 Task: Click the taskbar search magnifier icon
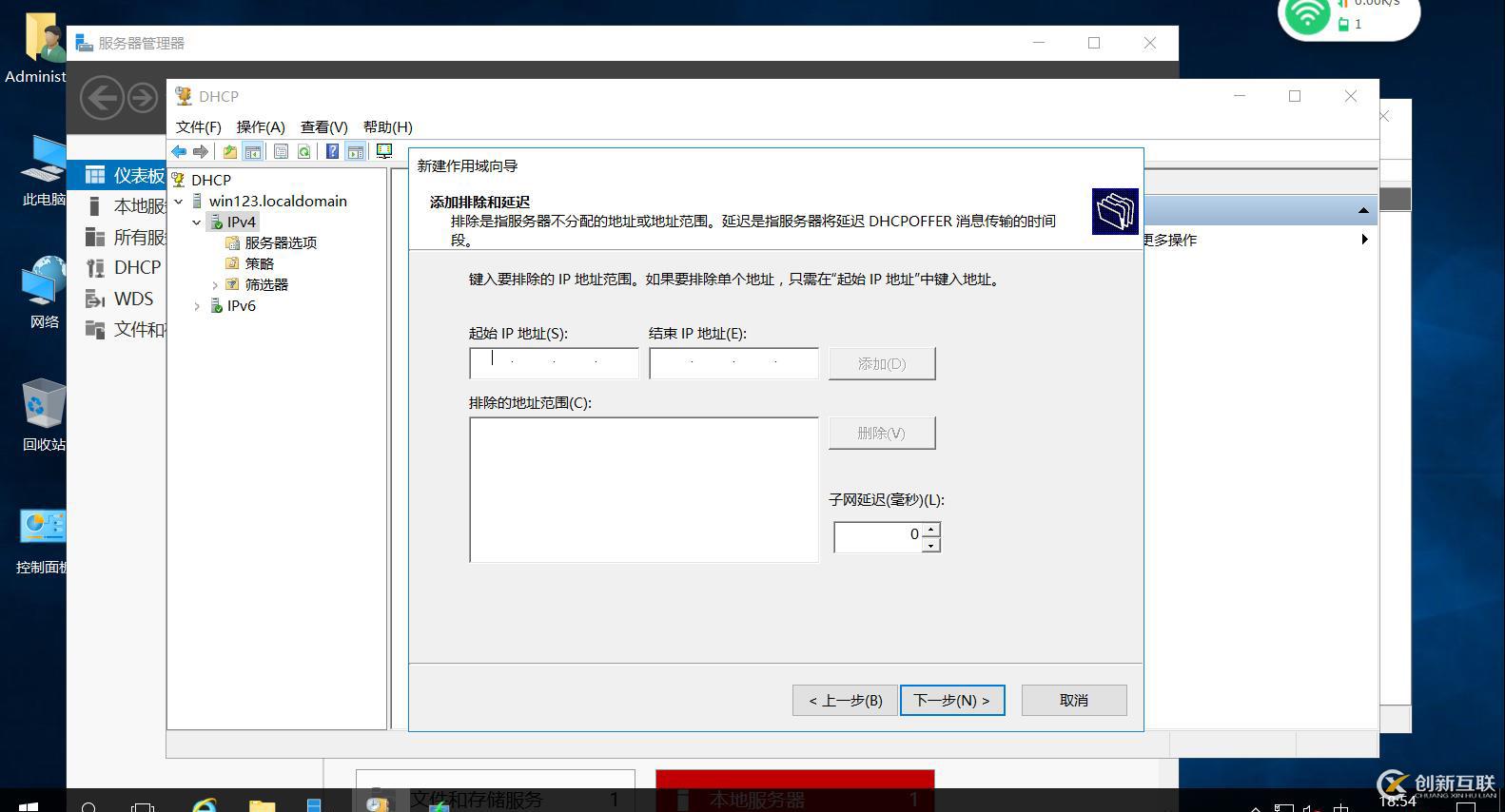point(88,806)
